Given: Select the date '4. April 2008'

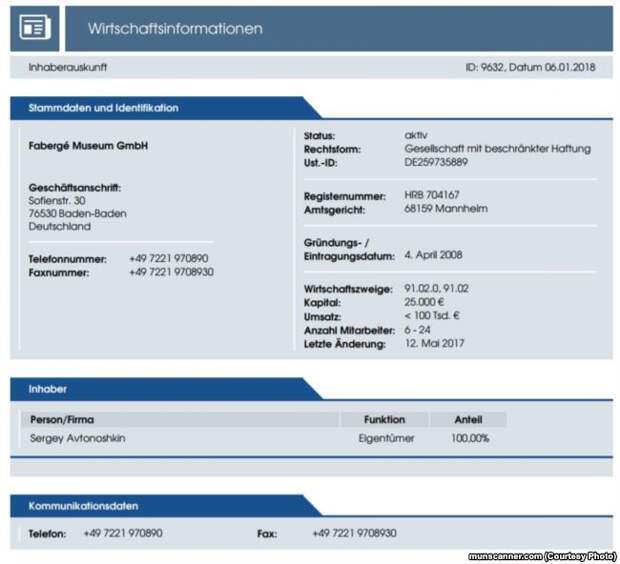Looking at the screenshot, I should 433,255.
